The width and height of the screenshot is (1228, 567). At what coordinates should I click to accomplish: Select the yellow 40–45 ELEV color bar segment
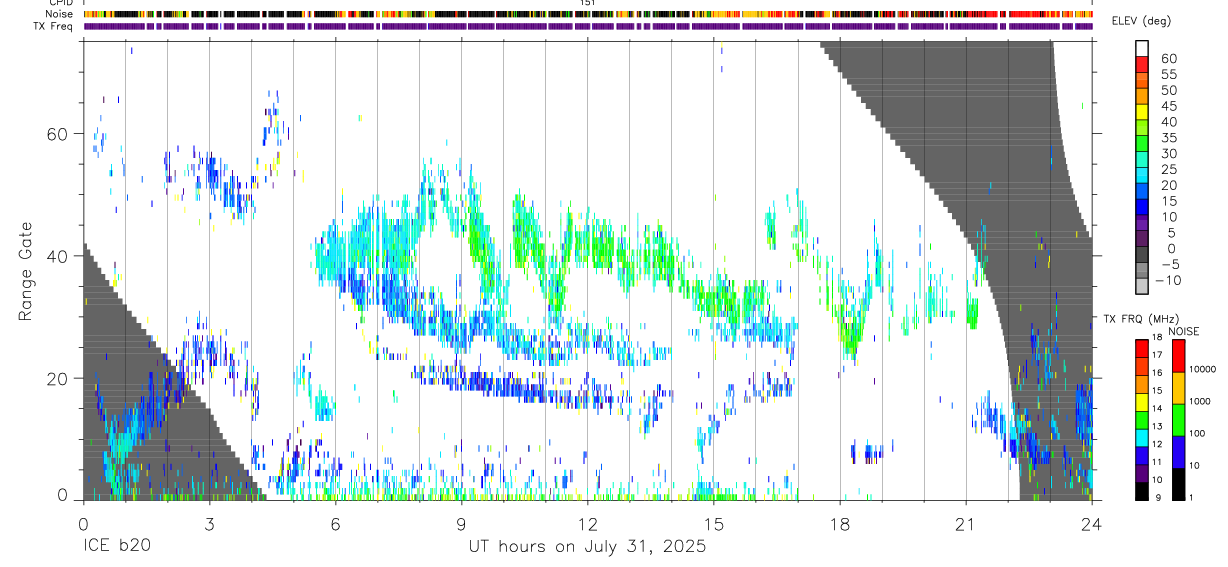point(1143,113)
